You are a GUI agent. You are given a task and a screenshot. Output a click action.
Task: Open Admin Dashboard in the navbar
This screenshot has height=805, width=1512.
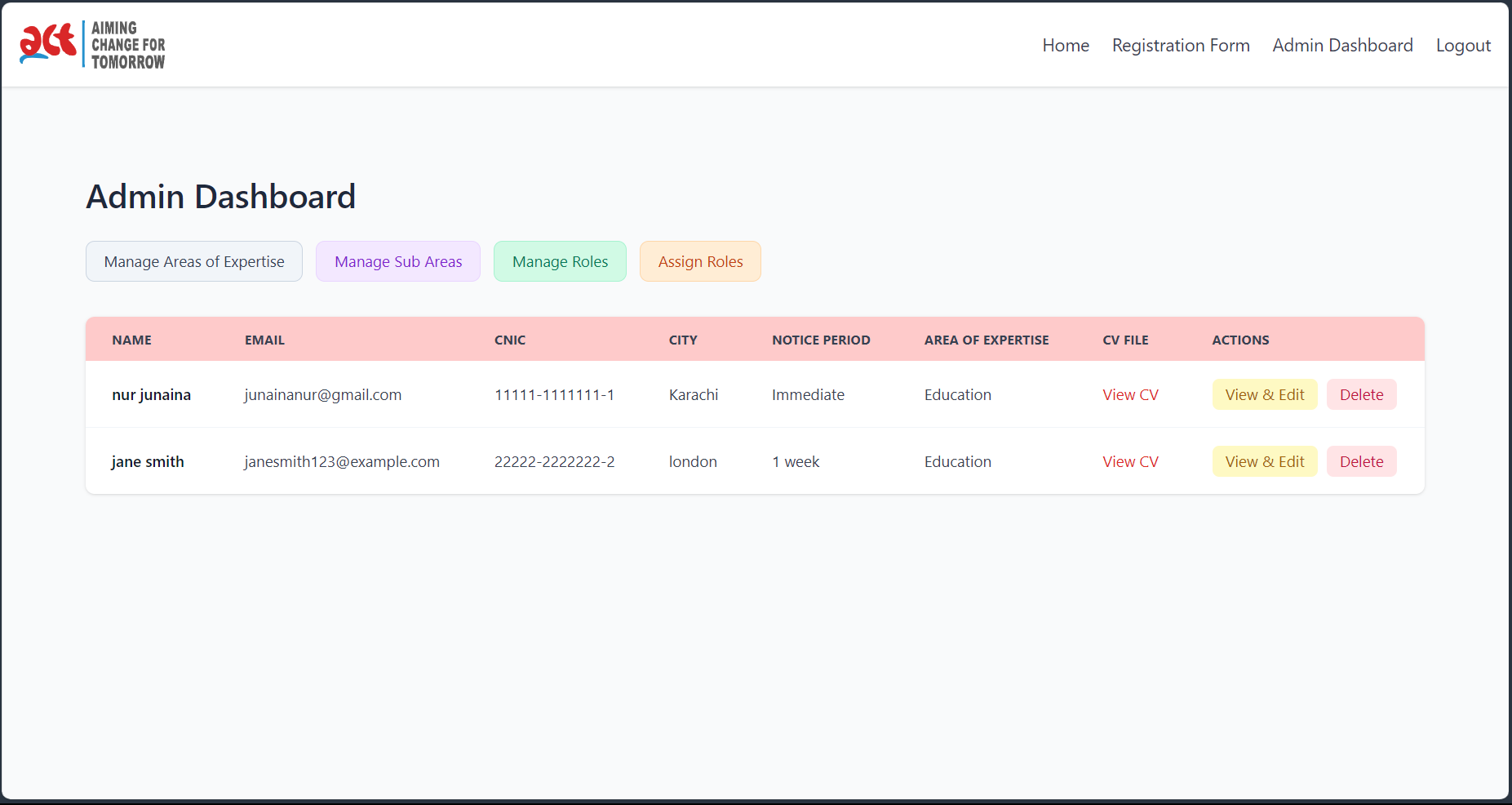point(1341,46)
